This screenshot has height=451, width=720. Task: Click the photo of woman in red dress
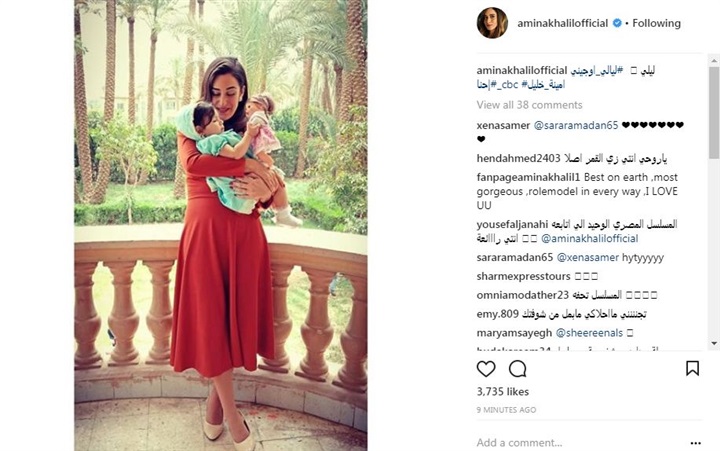tap(221, 225)
